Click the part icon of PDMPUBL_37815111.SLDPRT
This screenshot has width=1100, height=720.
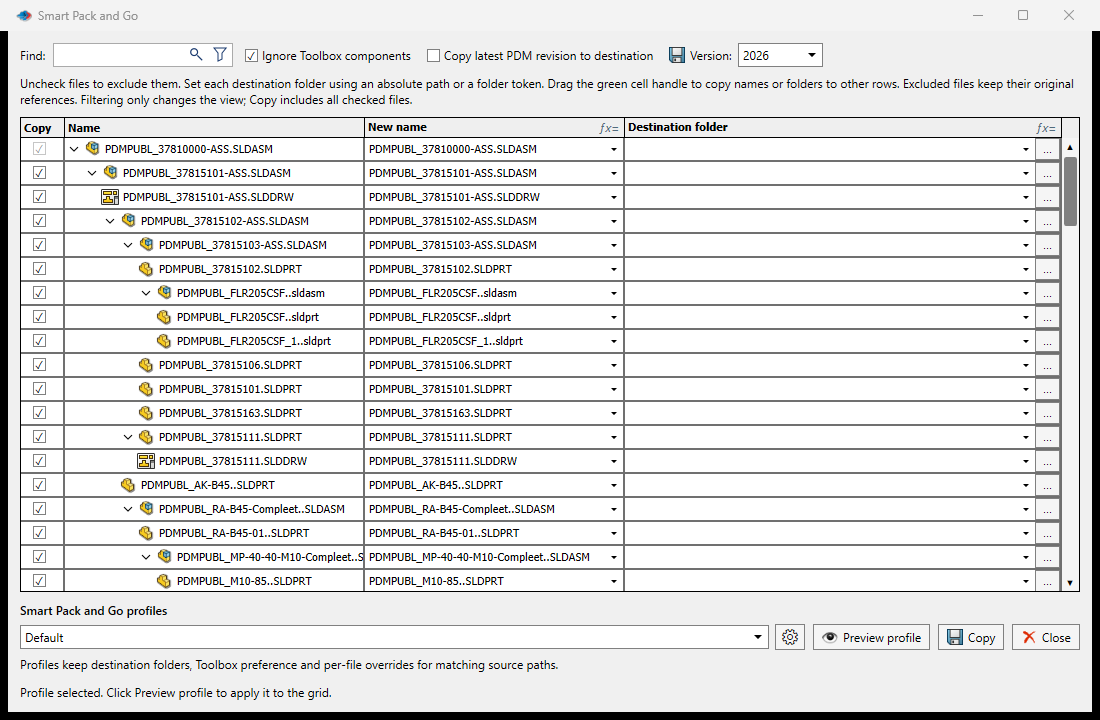[x=146, y=436]
